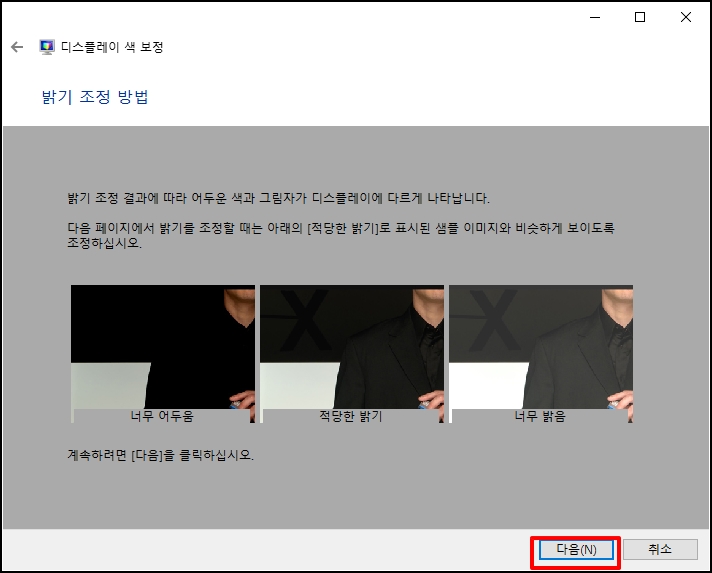The width and height of the screenshot is (712, 573).
Task: Select the 너무 어두움 sample image
Action: click(163, 354)
